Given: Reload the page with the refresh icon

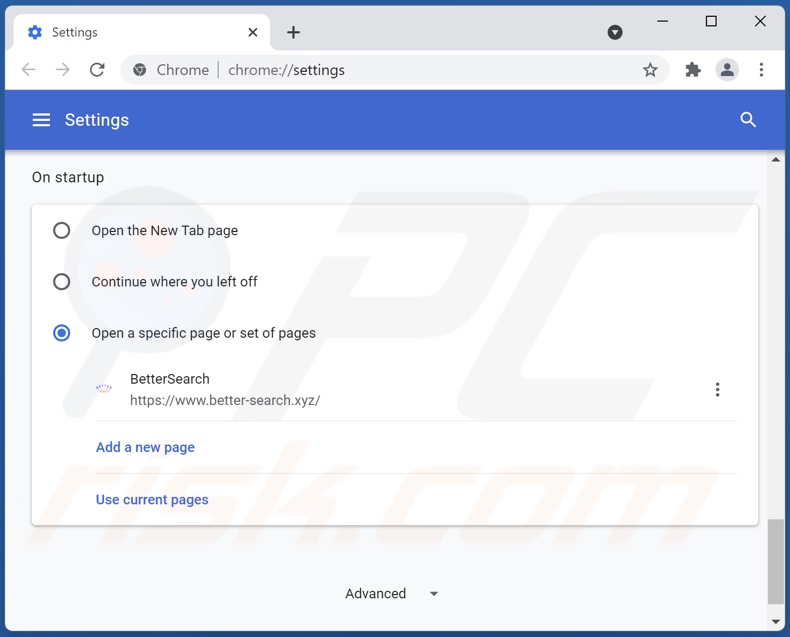Looking at the screenshot, I should [97, 70].
